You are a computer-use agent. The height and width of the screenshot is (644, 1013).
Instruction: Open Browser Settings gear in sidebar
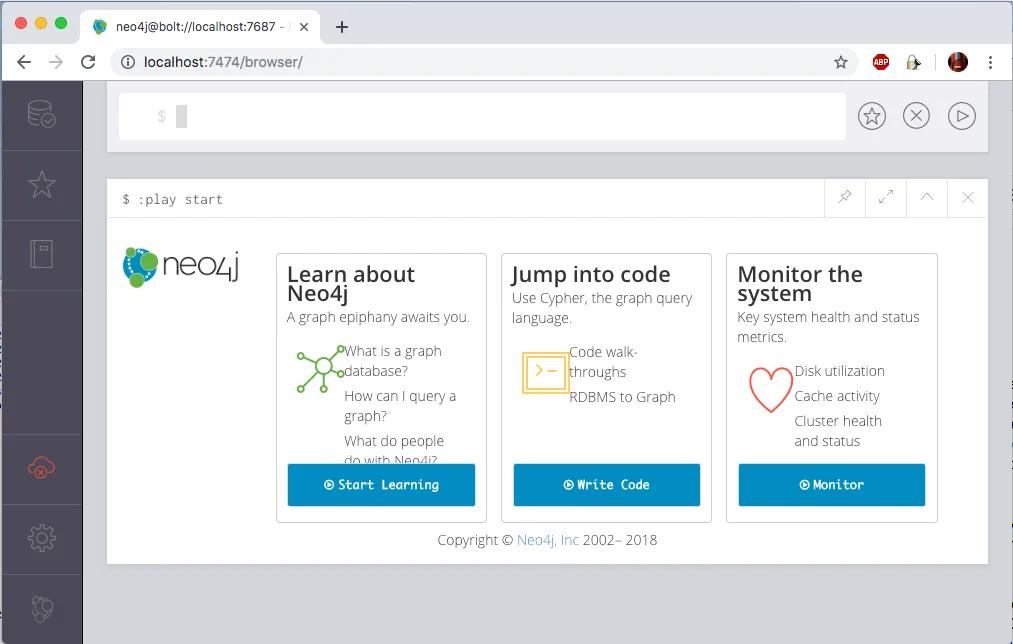tap(41, 538)
